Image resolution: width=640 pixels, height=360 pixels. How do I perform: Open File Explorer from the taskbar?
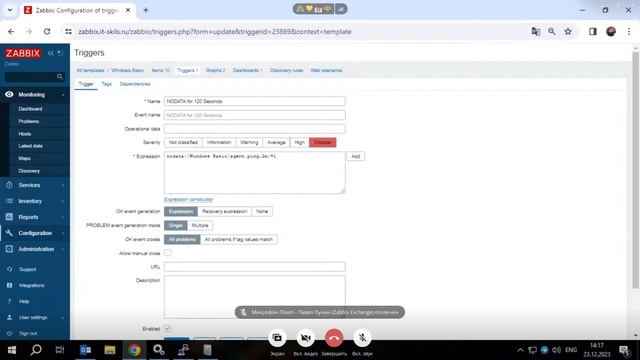point(110,350)
